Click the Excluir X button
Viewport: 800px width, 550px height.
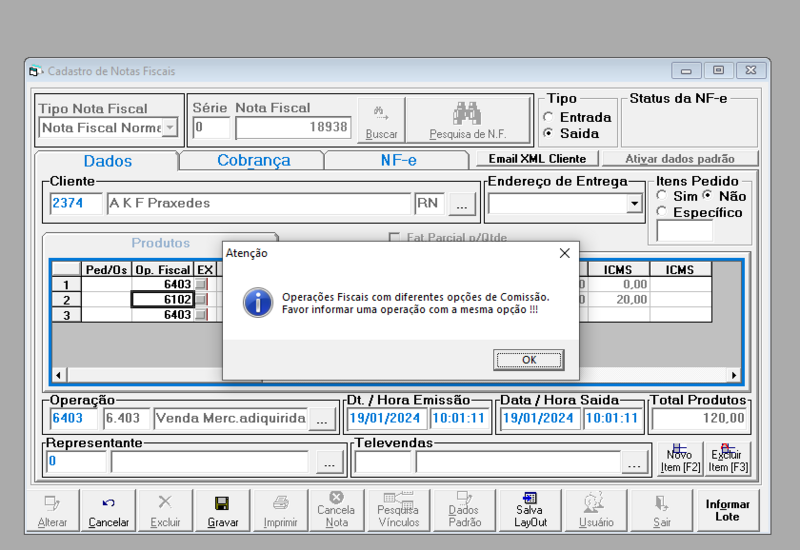click(x=165, y=511)
